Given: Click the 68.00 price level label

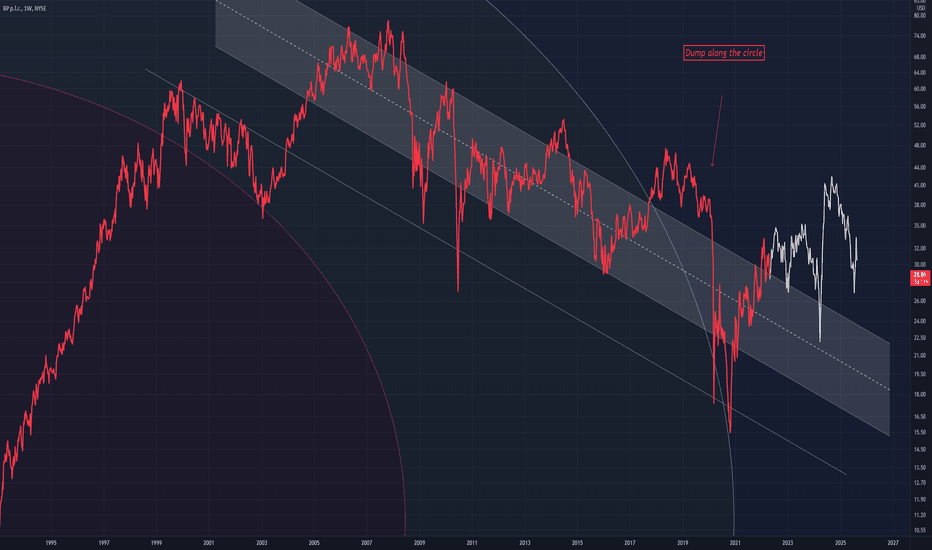Looking at the screenshot, I should click(920, 57).
